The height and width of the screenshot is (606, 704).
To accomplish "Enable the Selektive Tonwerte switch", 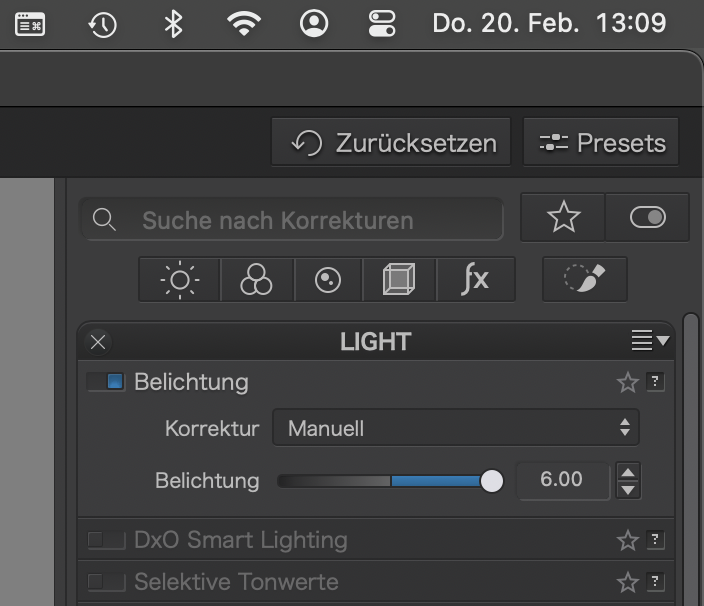I will click(106, 582).
